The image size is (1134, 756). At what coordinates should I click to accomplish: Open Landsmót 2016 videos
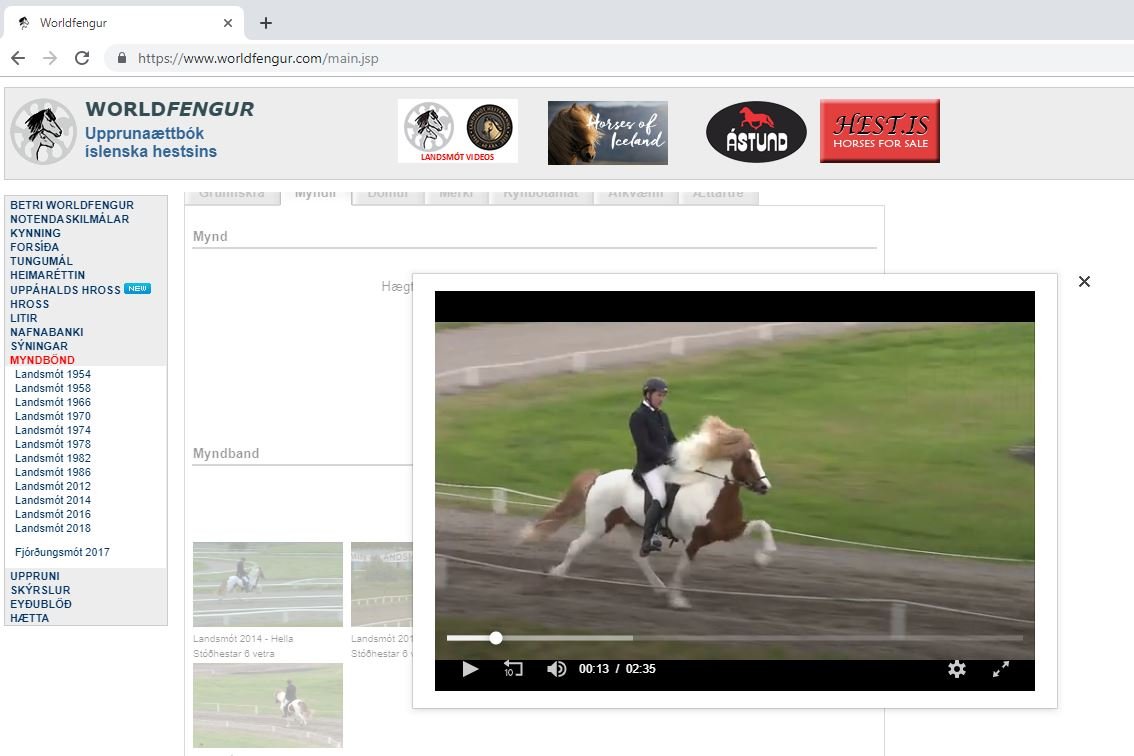(x=53, y=514)
